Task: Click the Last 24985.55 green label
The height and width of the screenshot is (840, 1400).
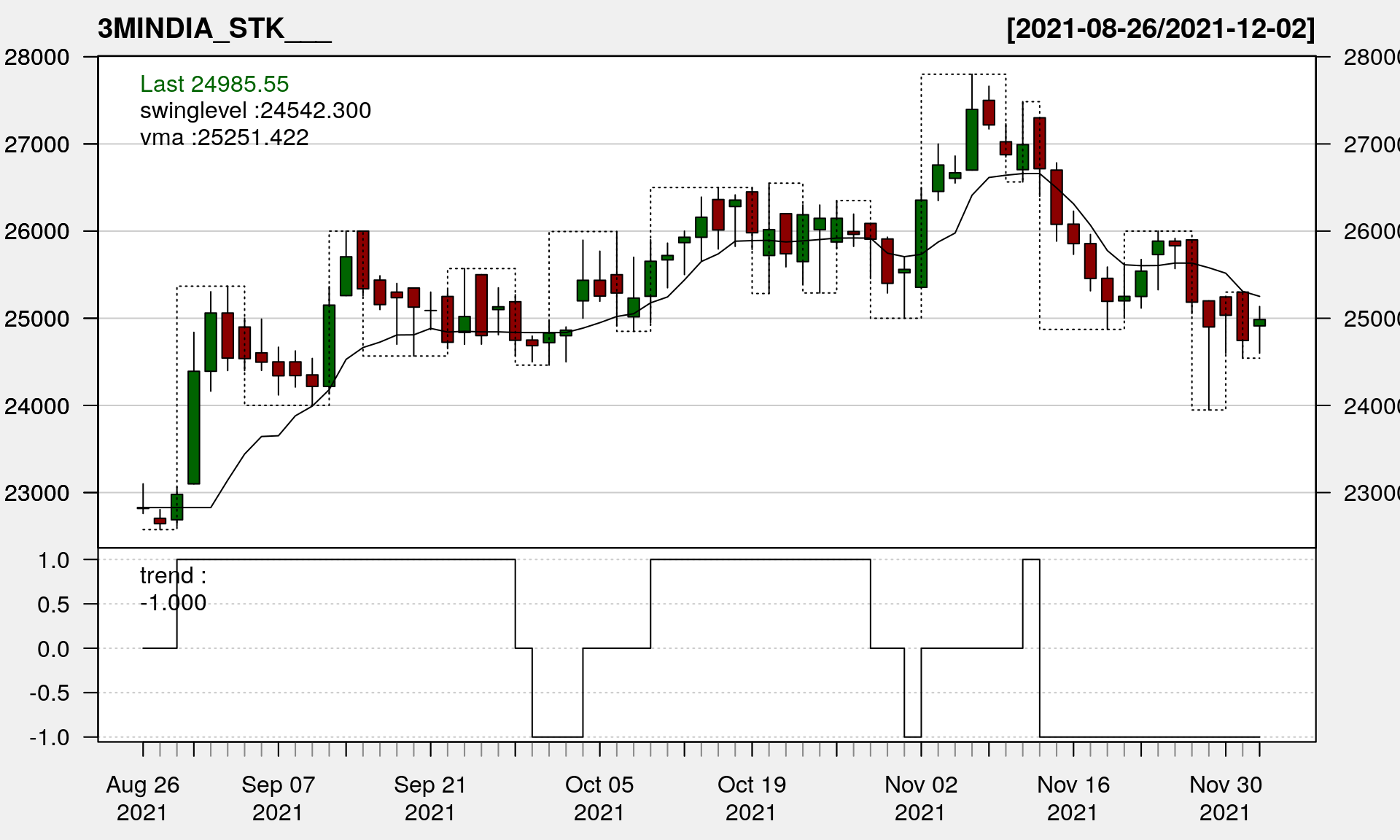Action: [214, 84]
